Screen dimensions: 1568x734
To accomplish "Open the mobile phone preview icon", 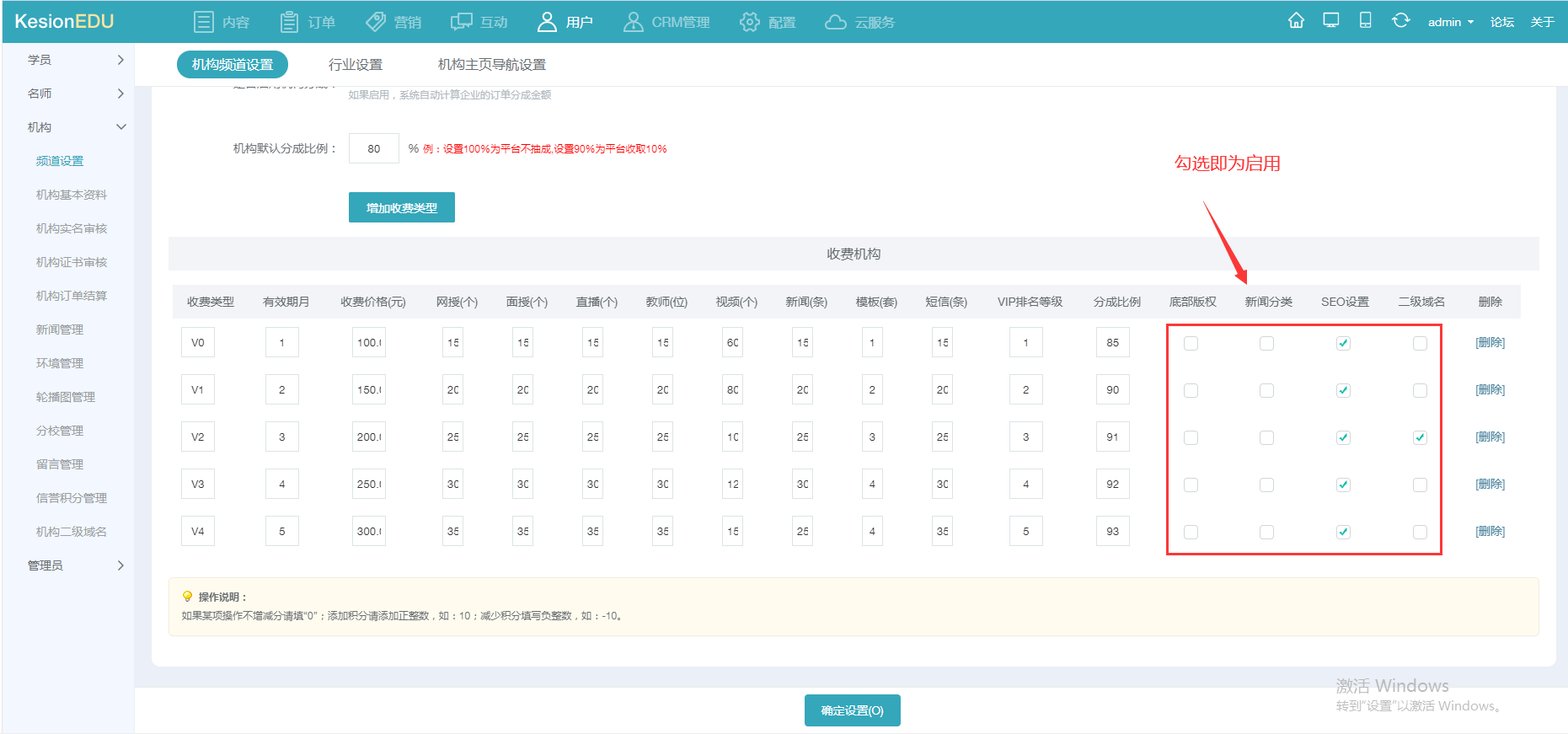I will [1366, 20].
